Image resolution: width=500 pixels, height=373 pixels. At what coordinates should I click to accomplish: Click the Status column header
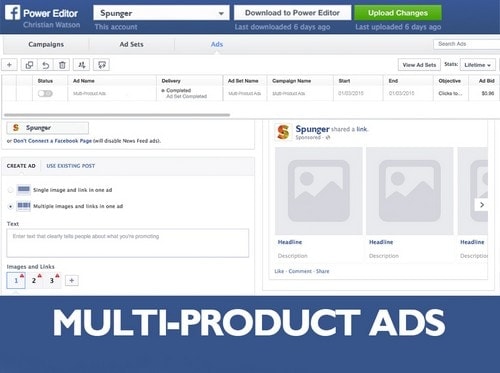click(45, 81)
